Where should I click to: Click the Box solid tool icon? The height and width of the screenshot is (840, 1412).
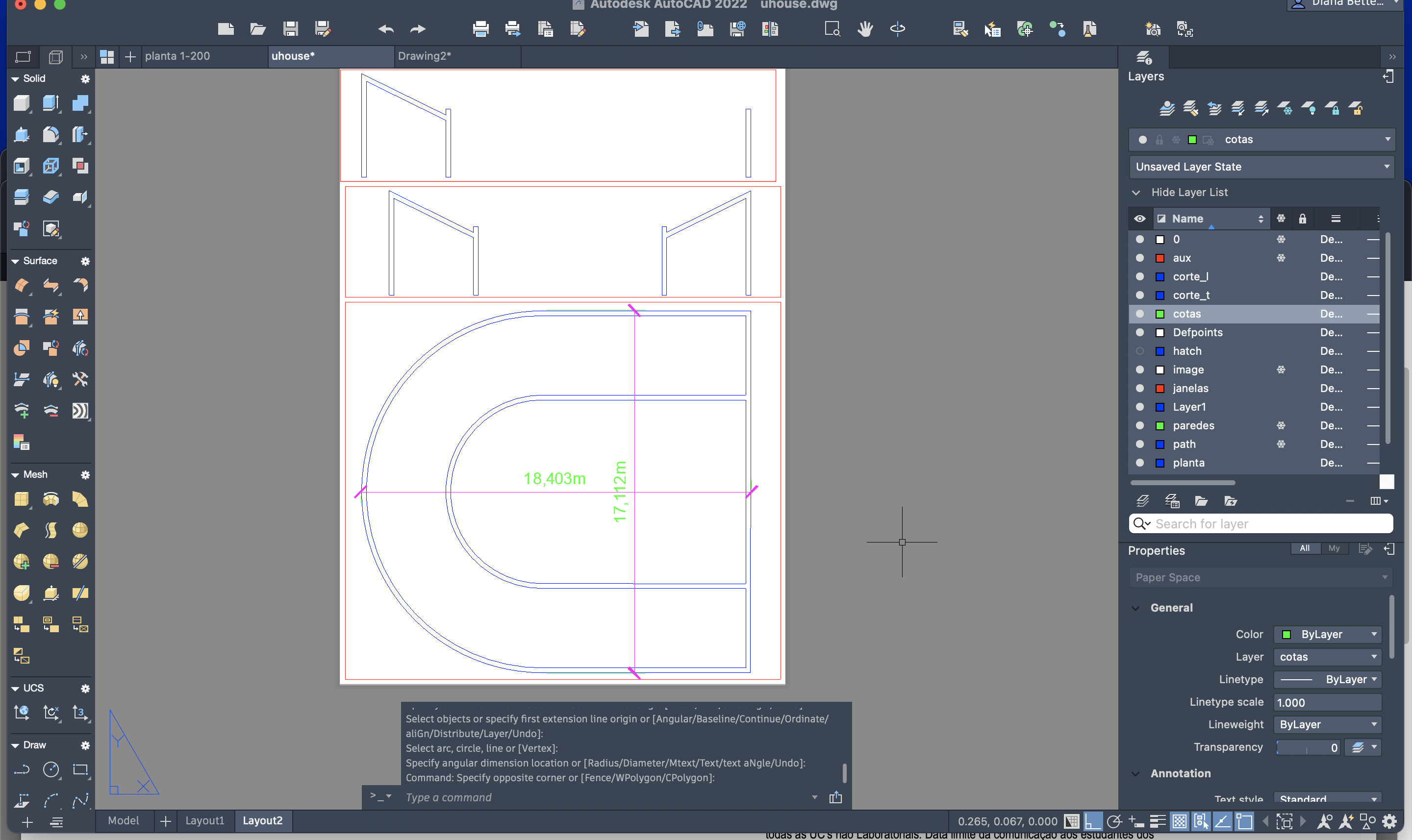(x=21, y=103)
